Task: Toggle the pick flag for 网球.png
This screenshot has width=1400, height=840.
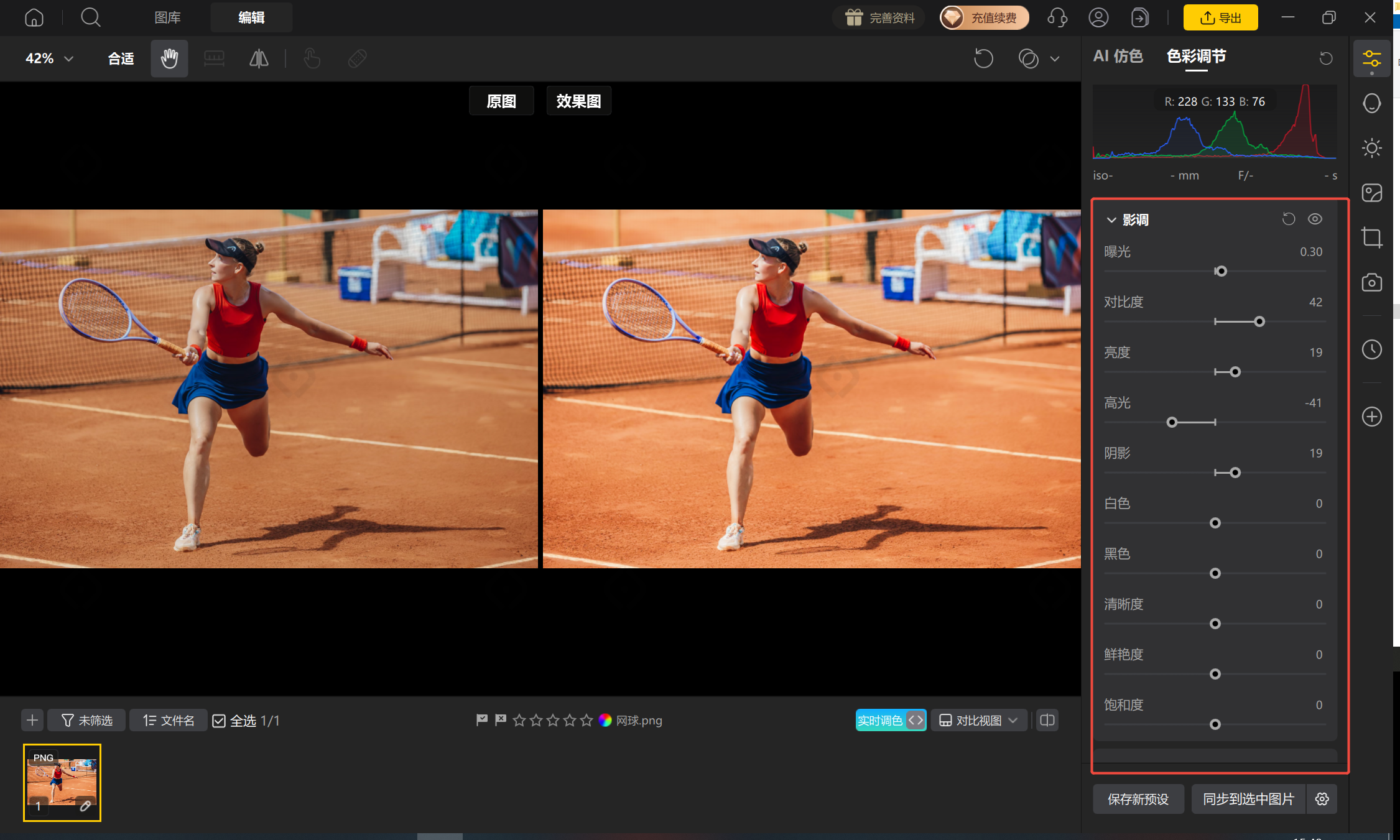Action: (x=481, y=719)
